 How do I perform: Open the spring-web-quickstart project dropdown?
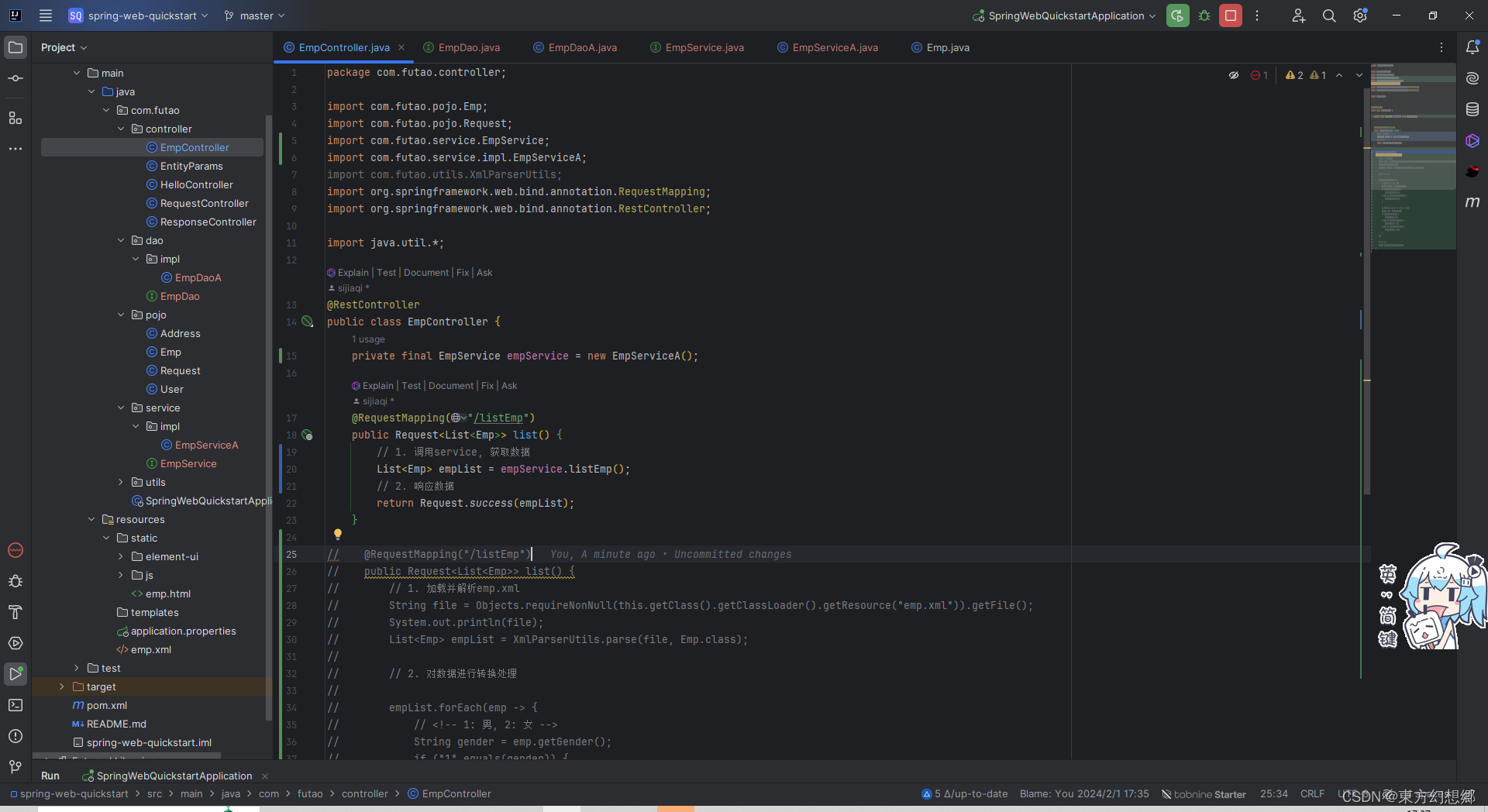click(139, 15)
